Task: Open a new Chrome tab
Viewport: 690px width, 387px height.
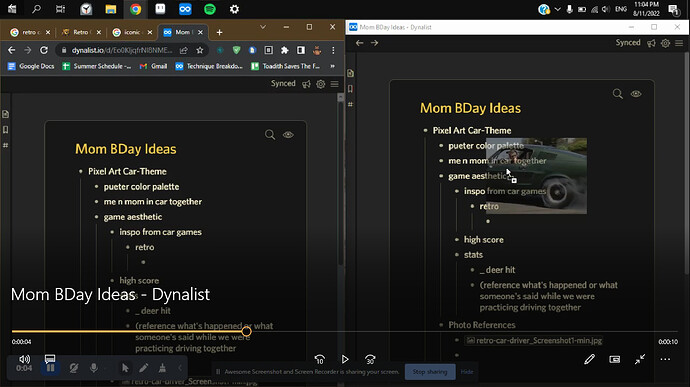Action: [219, 32]
